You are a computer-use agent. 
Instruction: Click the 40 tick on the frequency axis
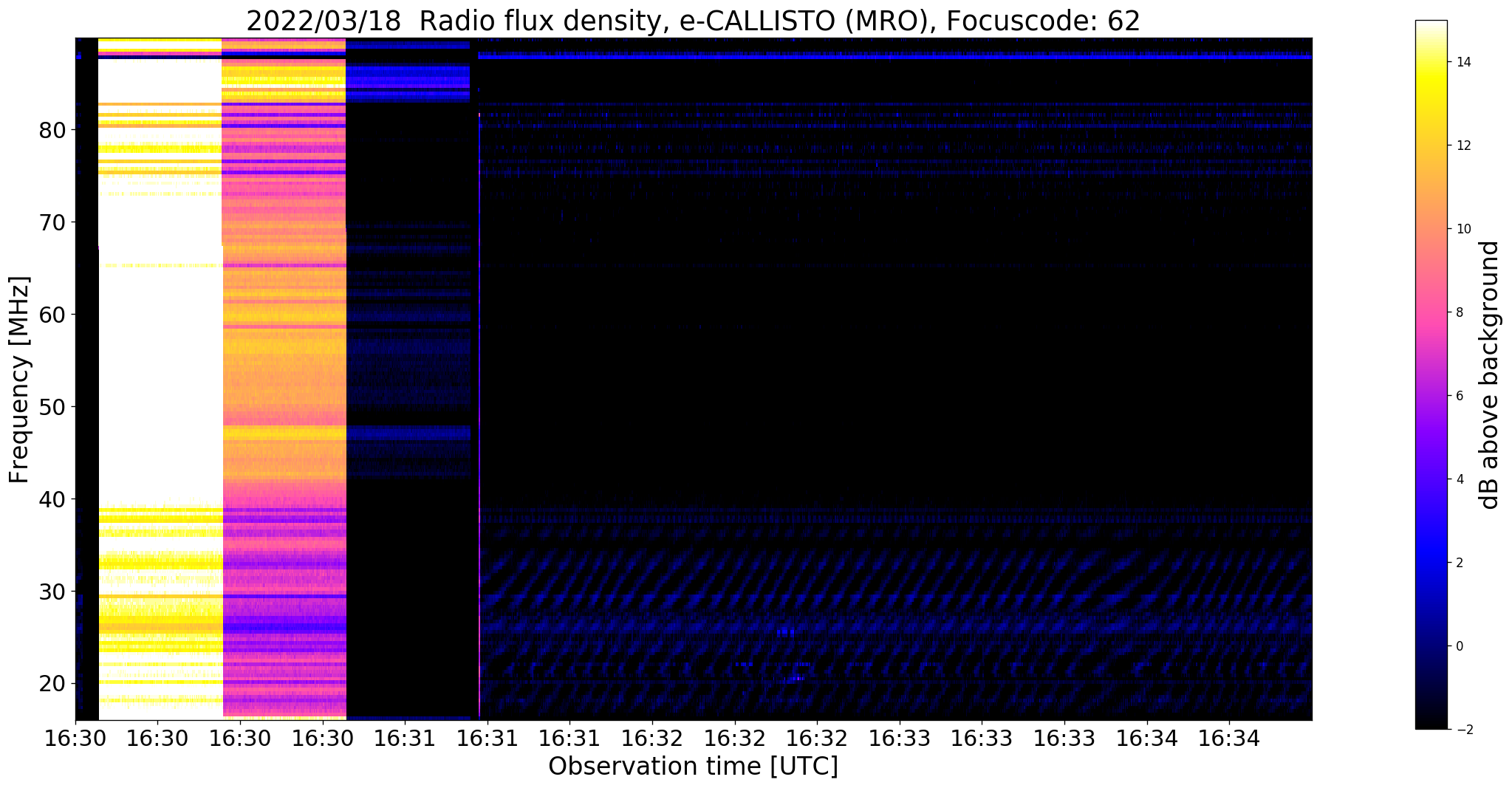pos(53,499)
